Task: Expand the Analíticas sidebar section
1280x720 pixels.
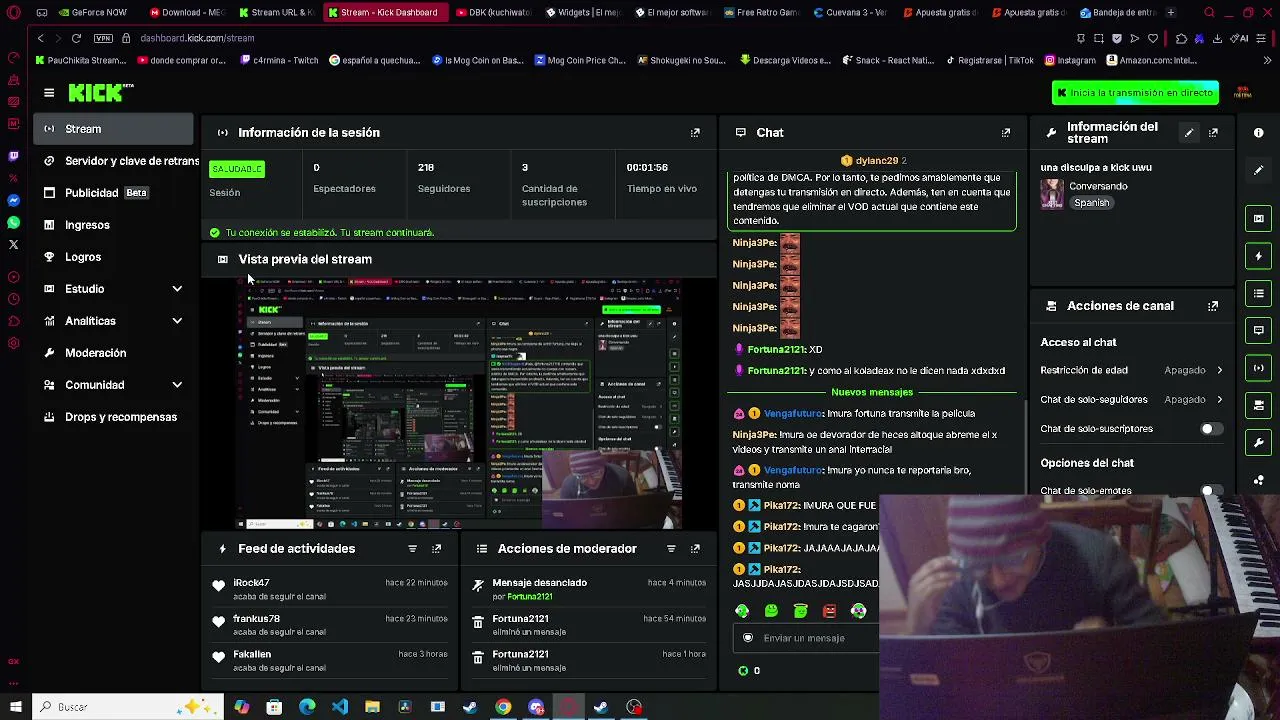Action: point(177,321)
